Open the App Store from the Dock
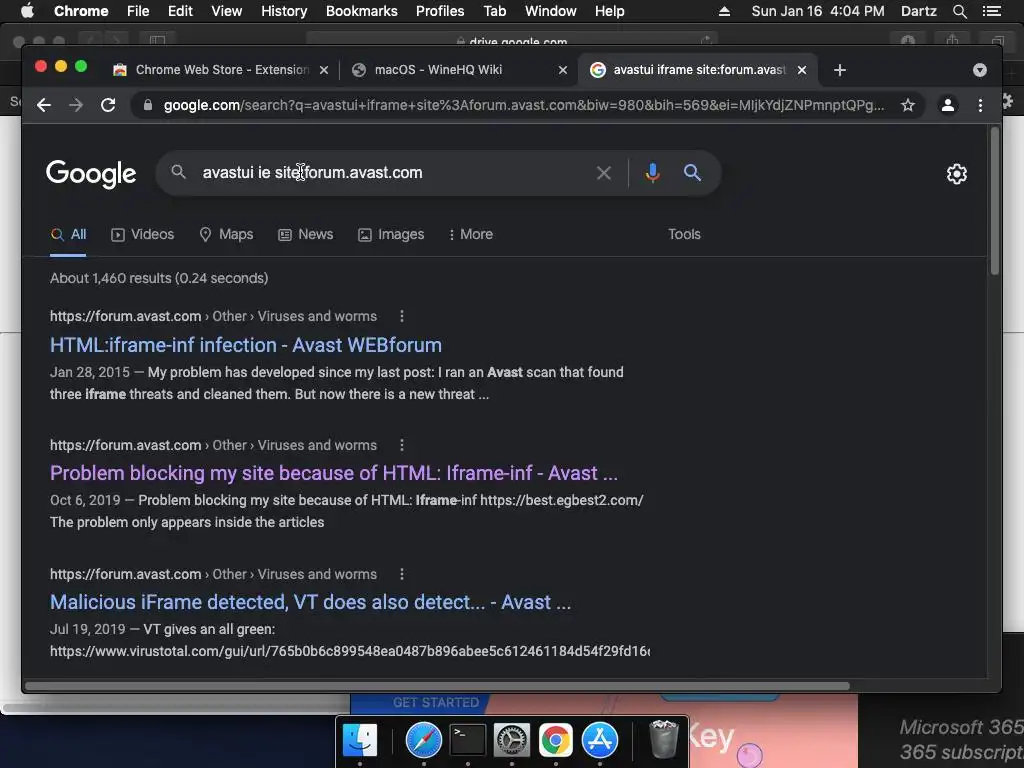1024x768 pixels. click(x=600, y=740)
